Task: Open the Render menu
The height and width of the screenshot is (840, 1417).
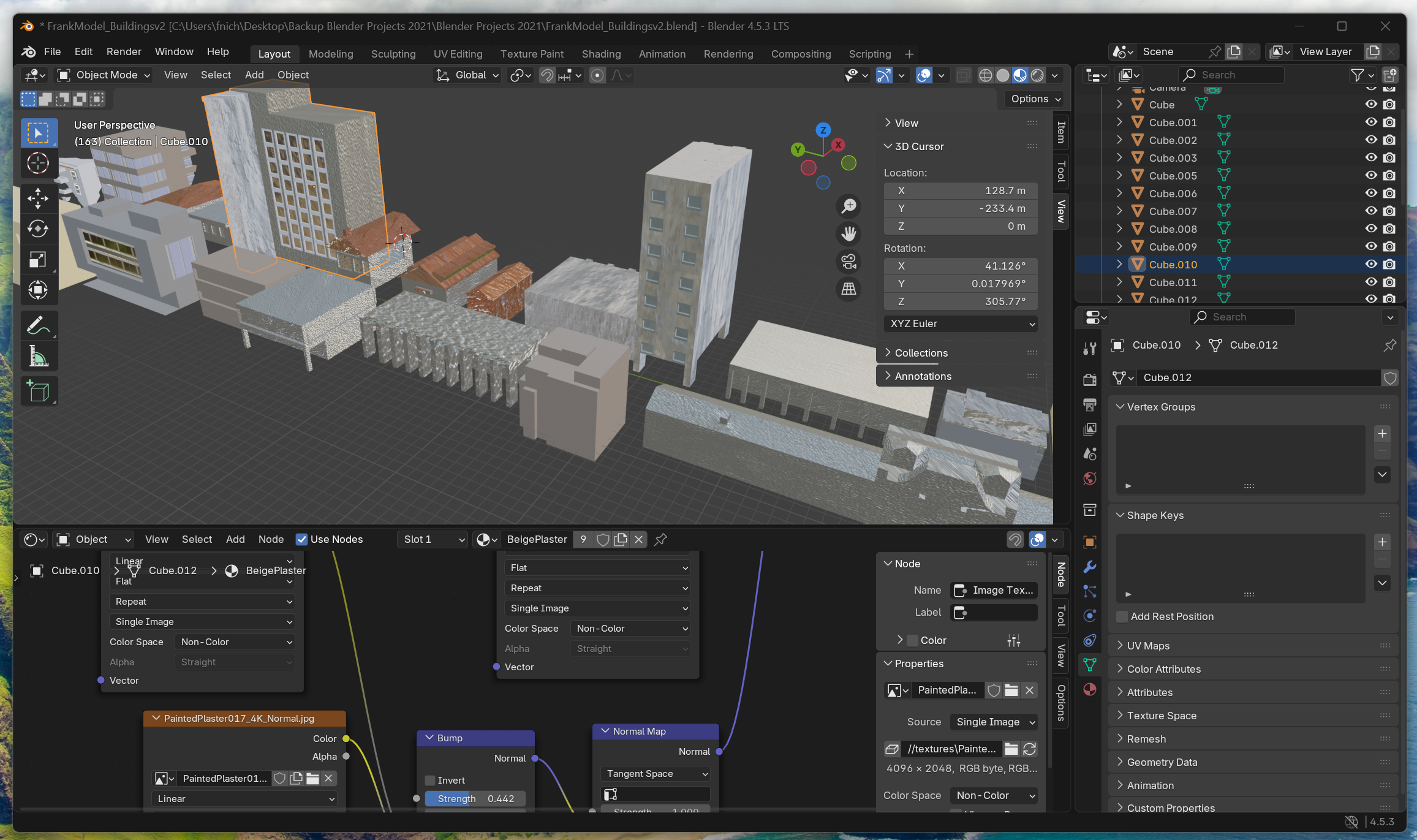Action: click(124, 51)
